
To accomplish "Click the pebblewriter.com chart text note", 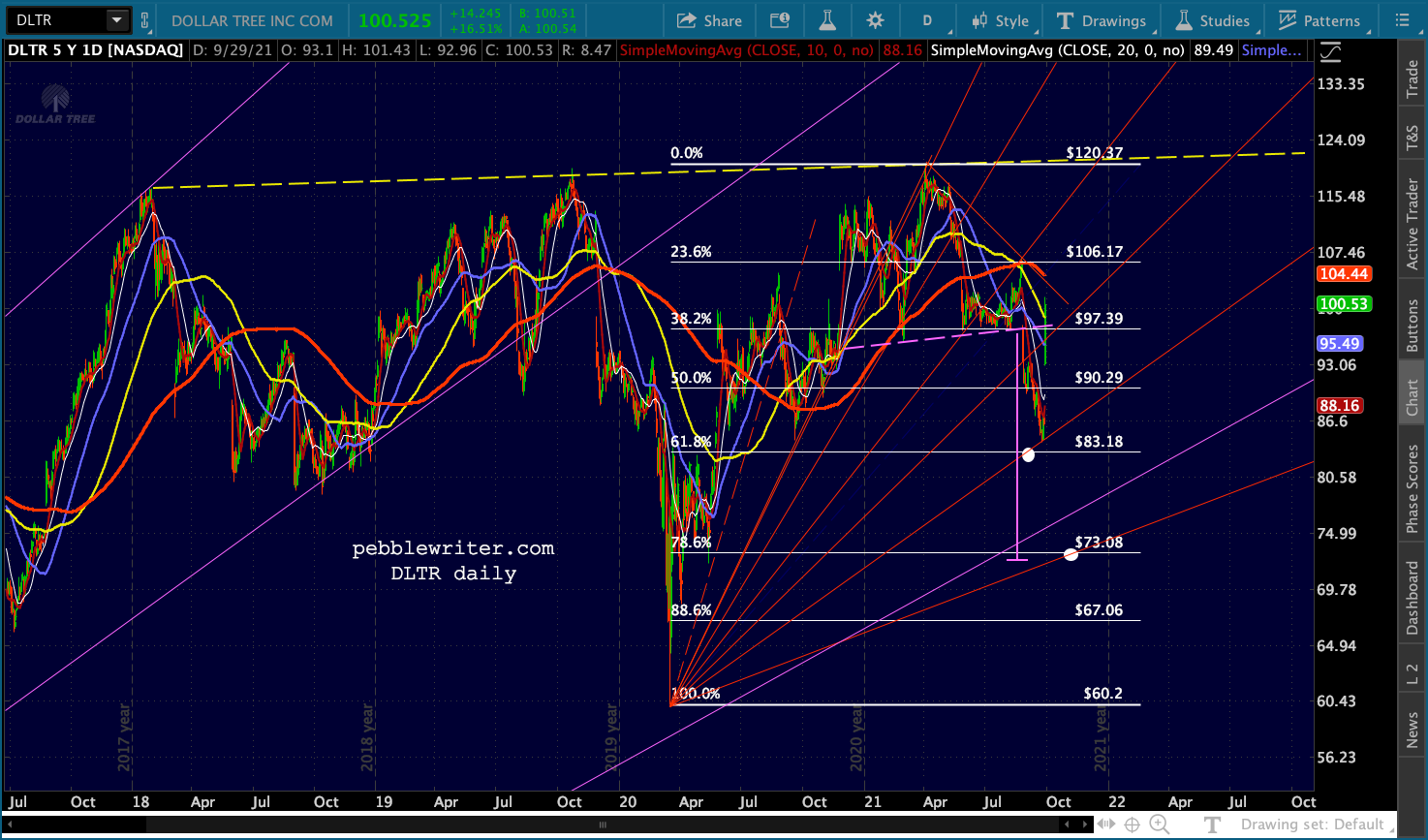I will [x=453, y=548].
